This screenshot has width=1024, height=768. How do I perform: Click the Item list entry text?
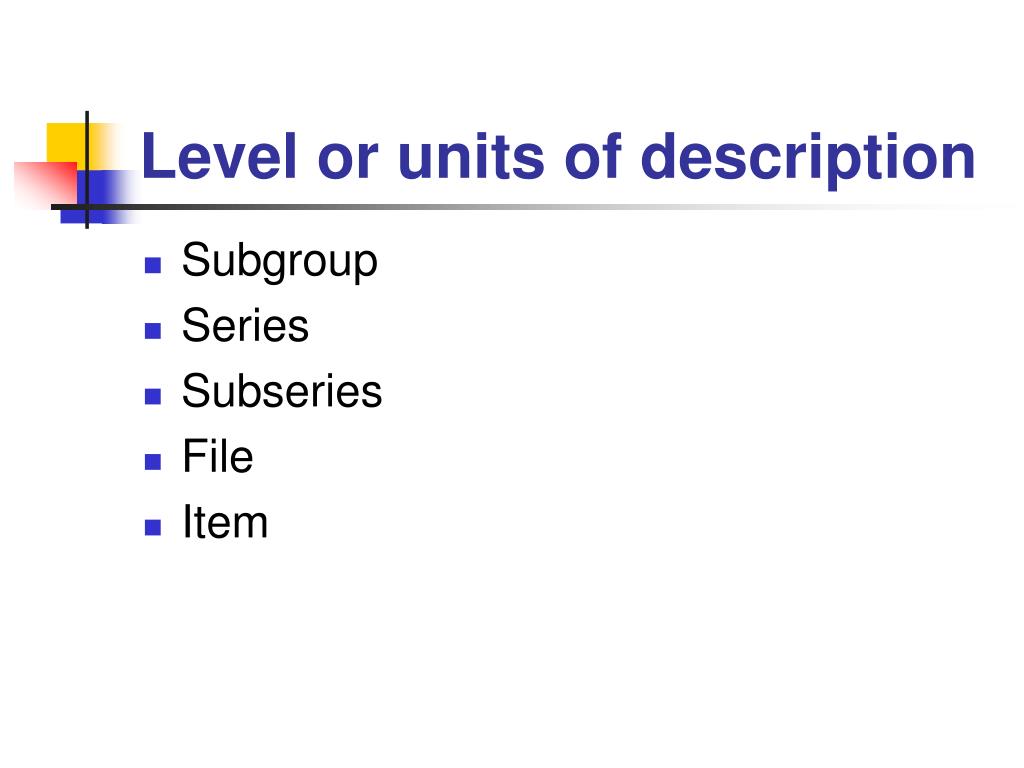[x=225, y=521]
